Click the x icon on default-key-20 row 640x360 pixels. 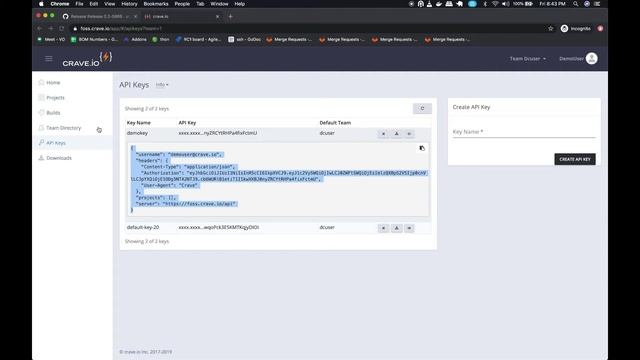pyautogui.click(x=383, y=228)
